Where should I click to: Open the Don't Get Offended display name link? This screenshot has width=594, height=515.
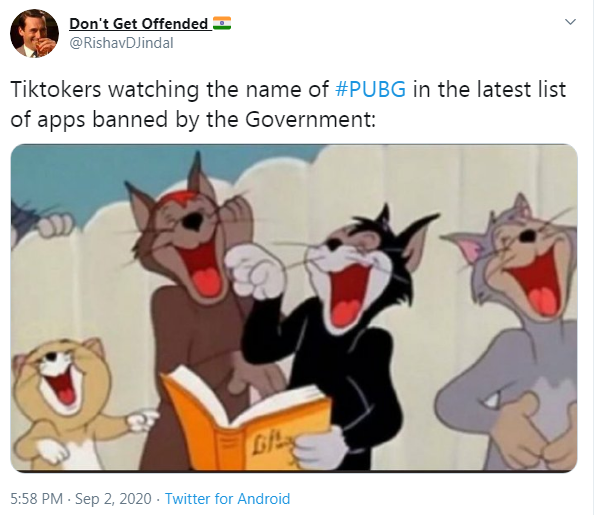tap(139, 24)
